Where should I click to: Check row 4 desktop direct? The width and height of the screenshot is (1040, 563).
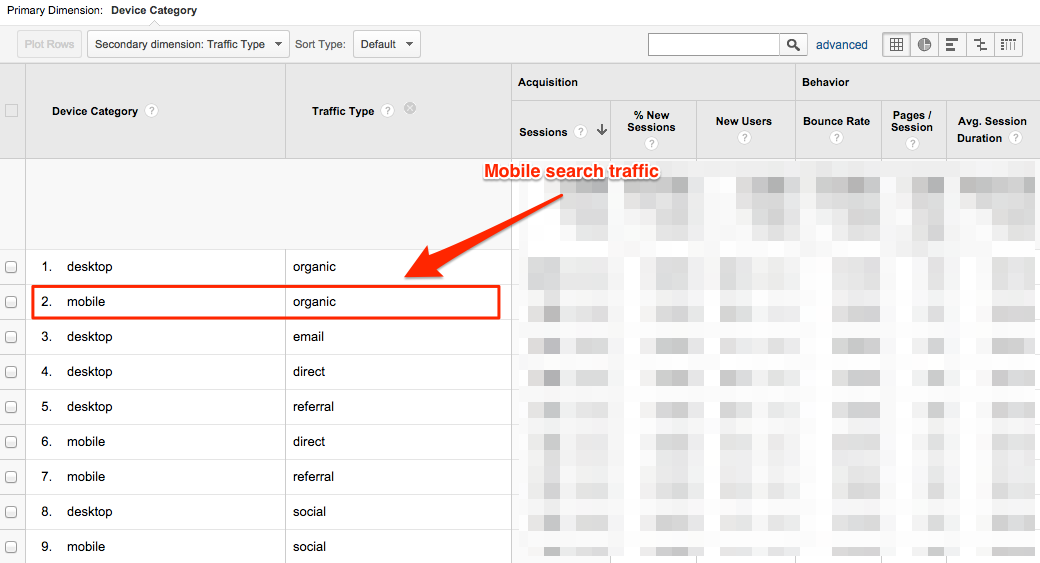11,372
